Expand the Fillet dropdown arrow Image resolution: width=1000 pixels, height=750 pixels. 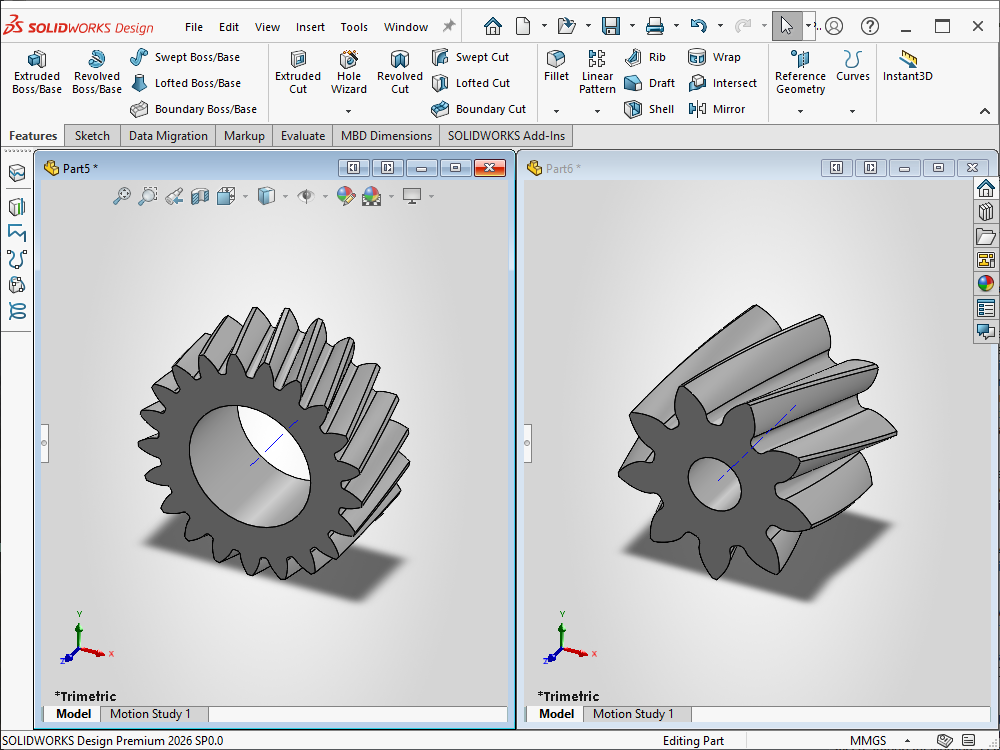click(557, 111)
